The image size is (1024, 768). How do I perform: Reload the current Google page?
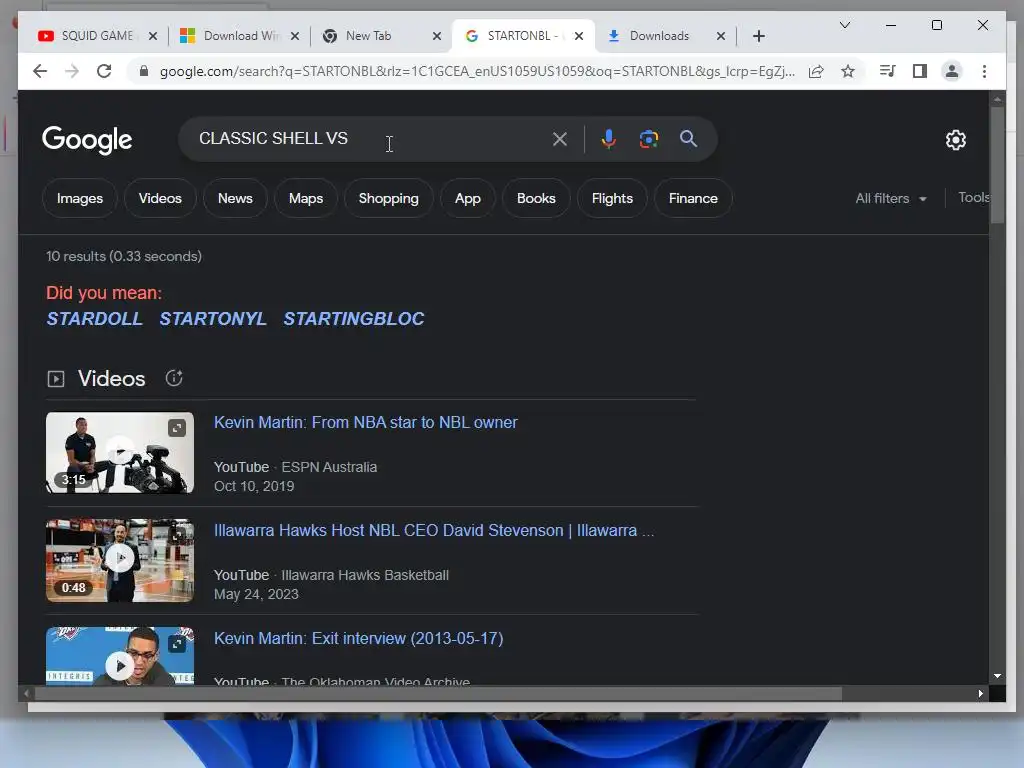pos(104,71)
